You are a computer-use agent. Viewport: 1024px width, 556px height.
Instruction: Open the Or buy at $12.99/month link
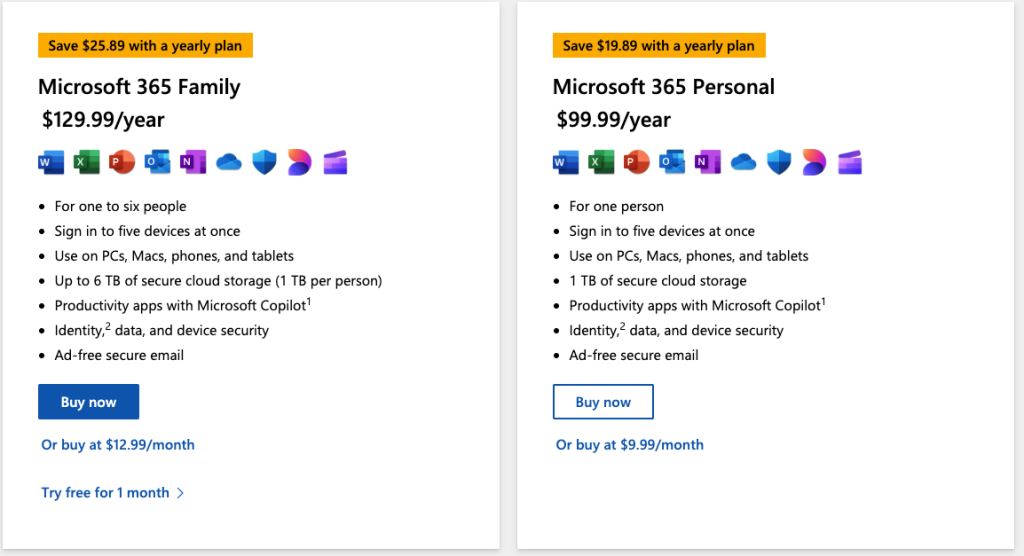[x=118, y=445]
